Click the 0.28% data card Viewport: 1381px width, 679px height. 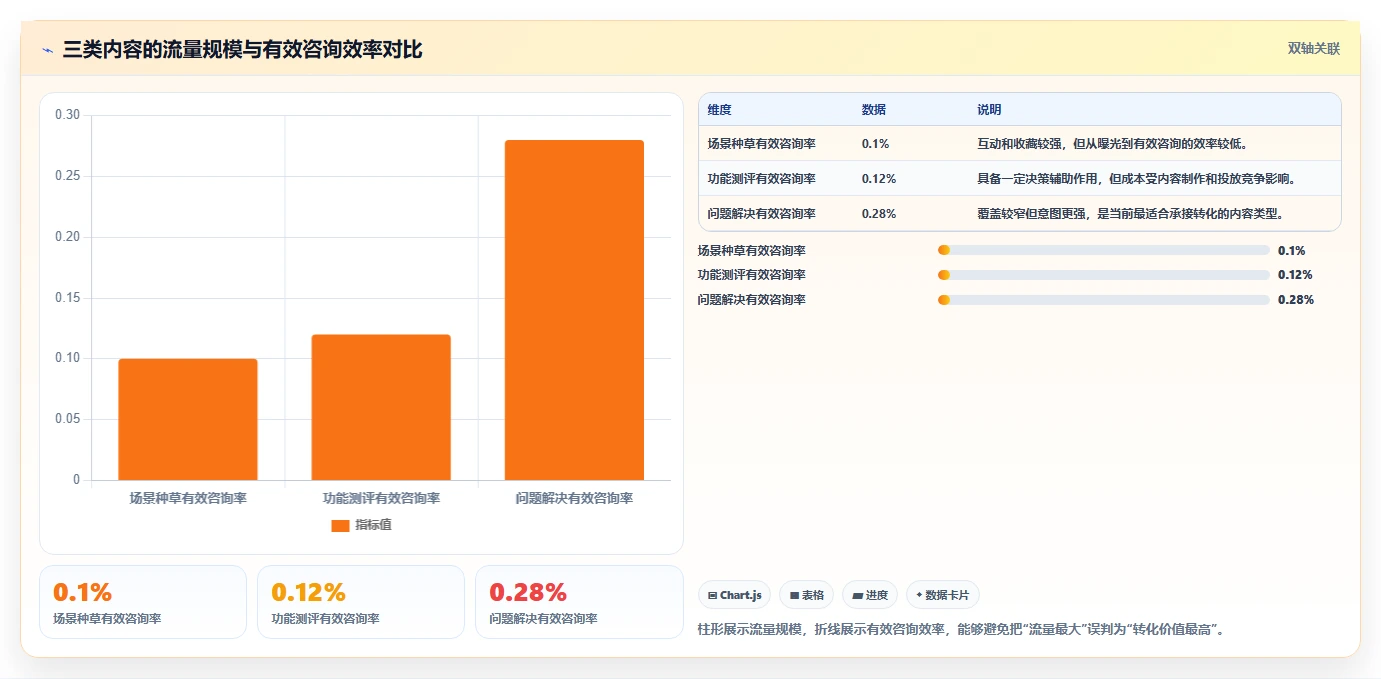[579, 602]
